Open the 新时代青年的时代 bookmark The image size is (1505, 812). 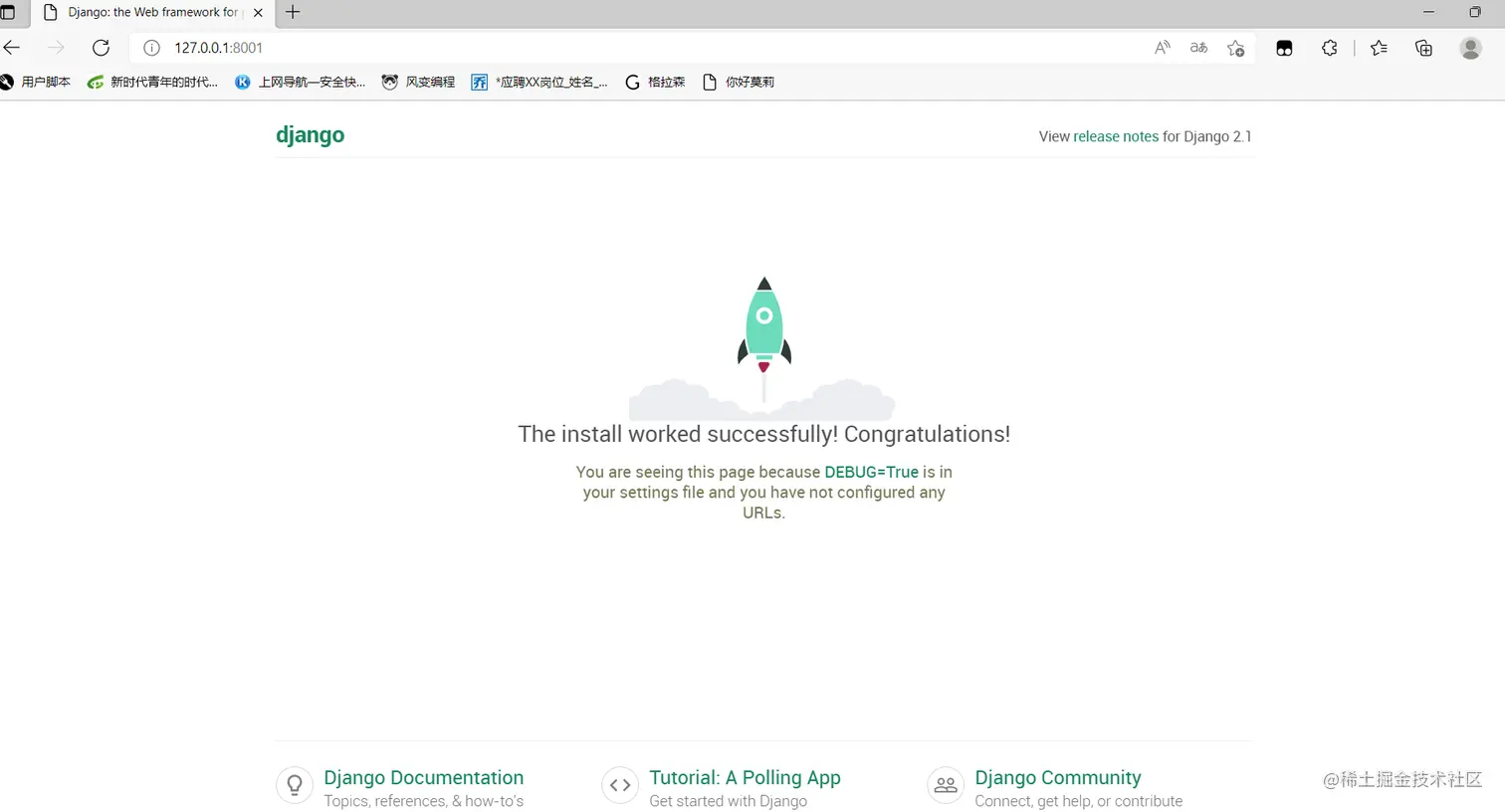152,82
